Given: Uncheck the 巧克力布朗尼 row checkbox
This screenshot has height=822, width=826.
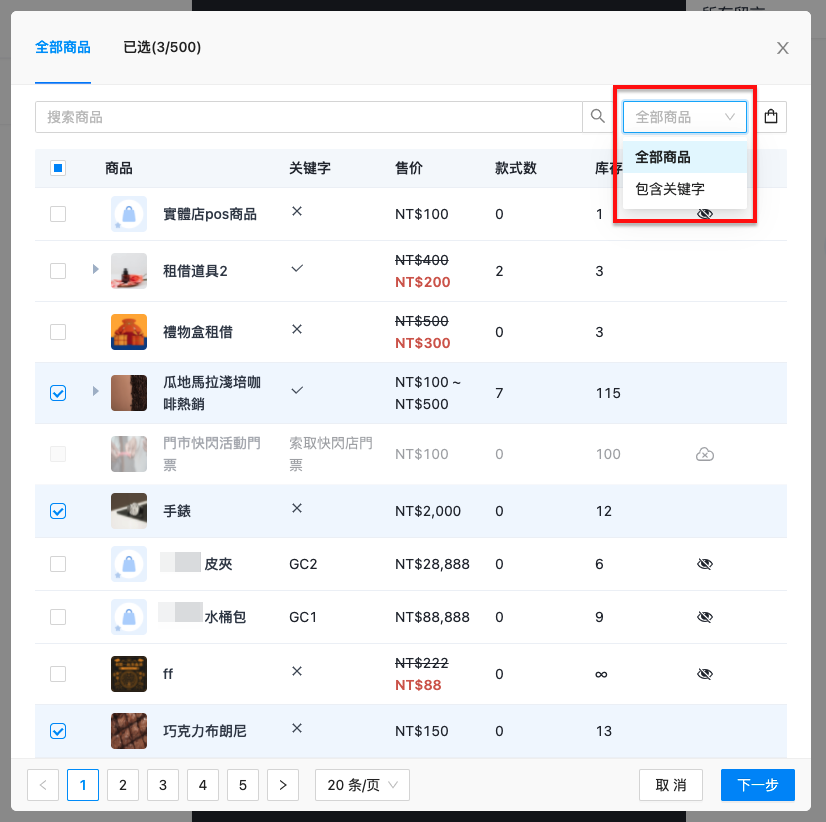Looking at the screenshot, I should coord(58,731).
